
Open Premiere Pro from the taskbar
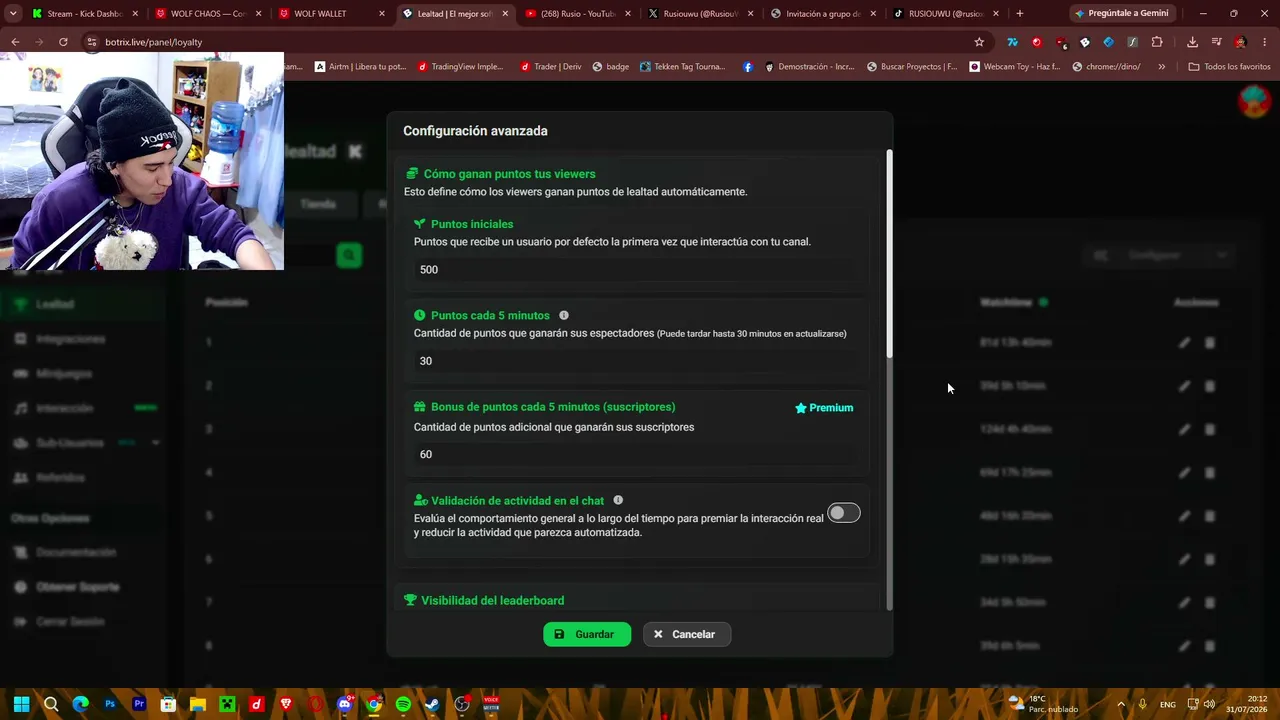coord(139,704)
